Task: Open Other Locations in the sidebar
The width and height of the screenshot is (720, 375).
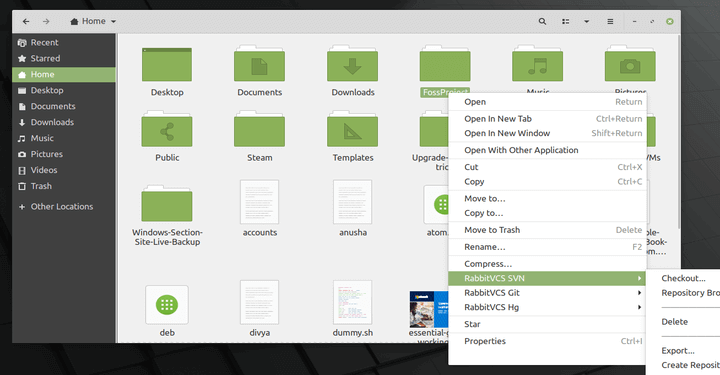Action: [x=64, y=207]
